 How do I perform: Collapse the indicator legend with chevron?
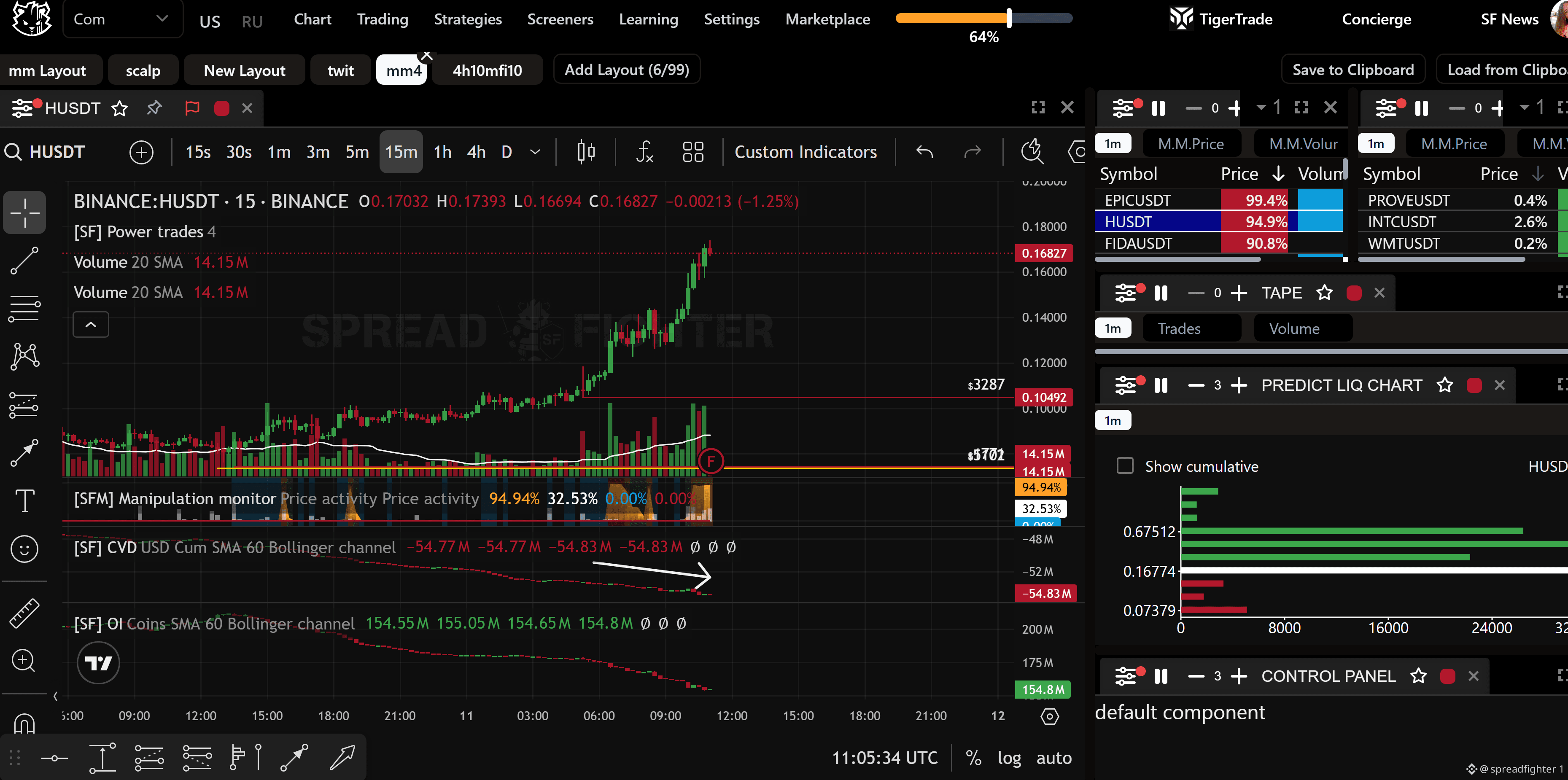coord(91,324)
